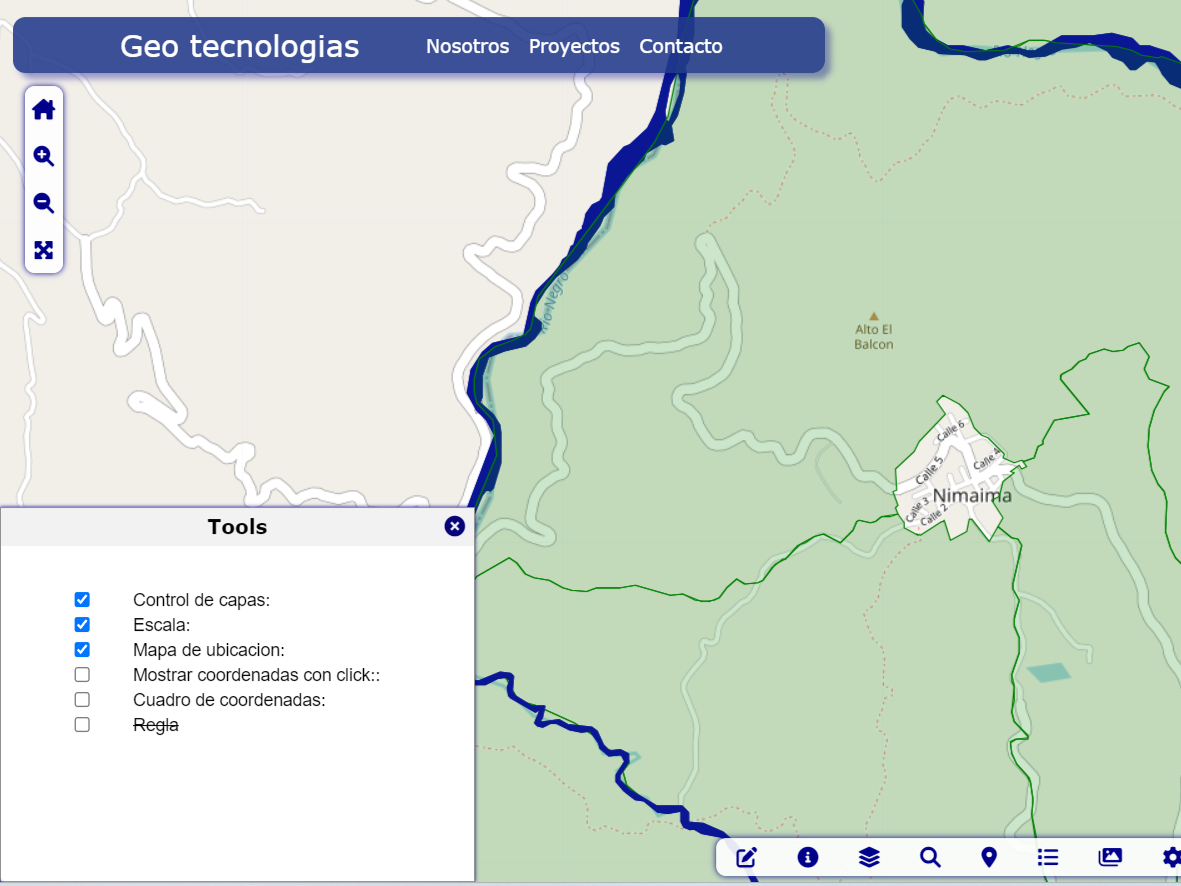
Task: Check the Cuadro de coordenadas box
Action: pos(82,700)
